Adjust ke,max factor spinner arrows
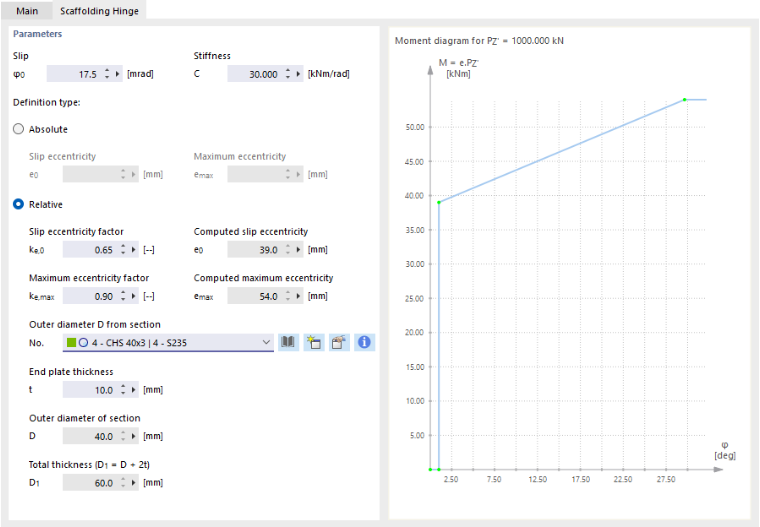 (x=123, y=296)
